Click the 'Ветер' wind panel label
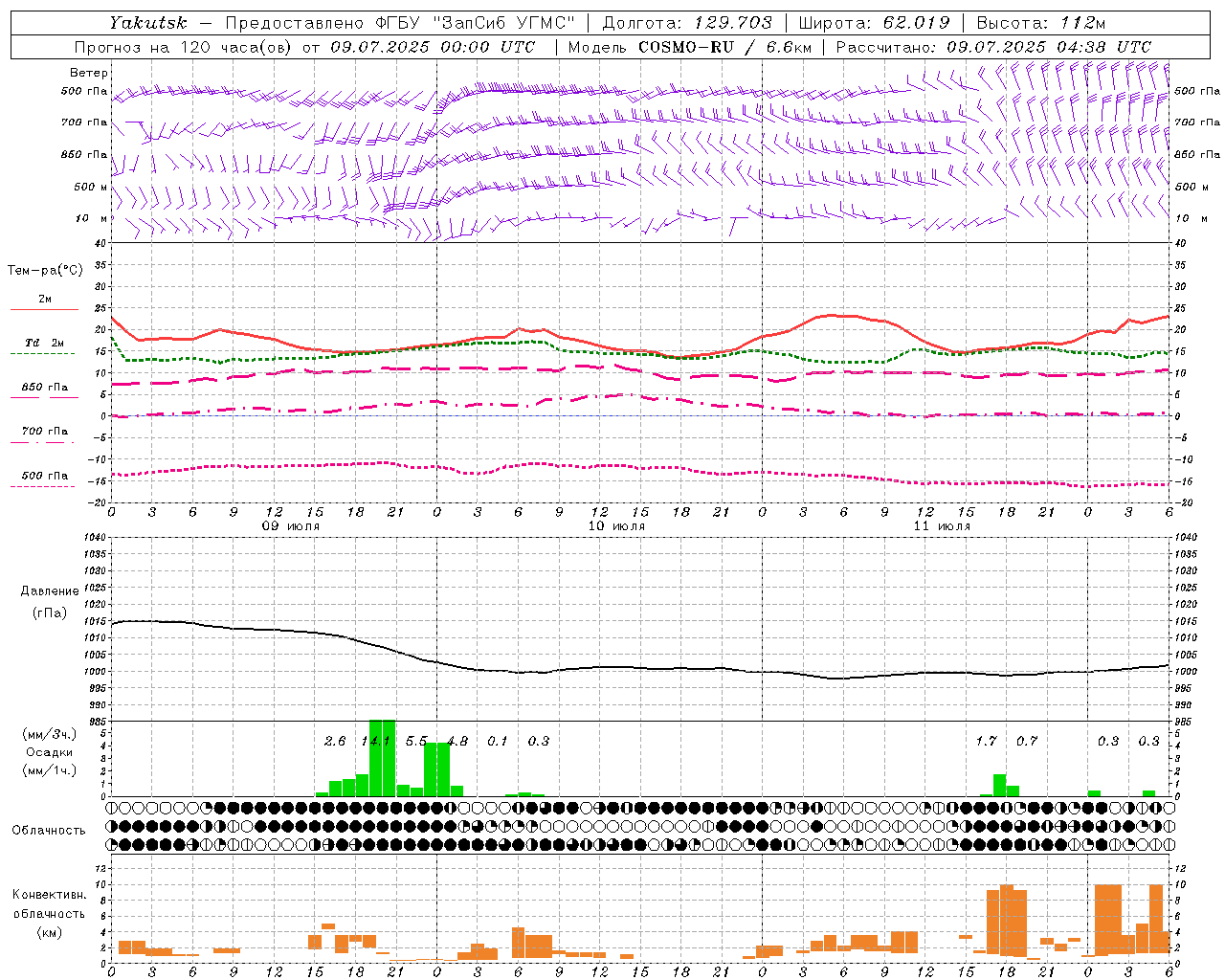Viewport: 1225px width, 980px height. (x=89, y=73)
